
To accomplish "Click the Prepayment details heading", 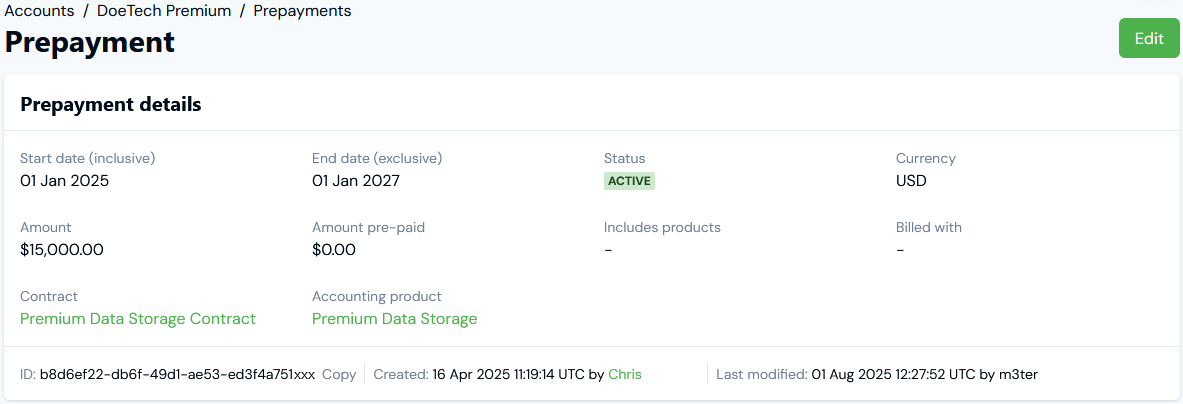I will click(x=111, y=104).
